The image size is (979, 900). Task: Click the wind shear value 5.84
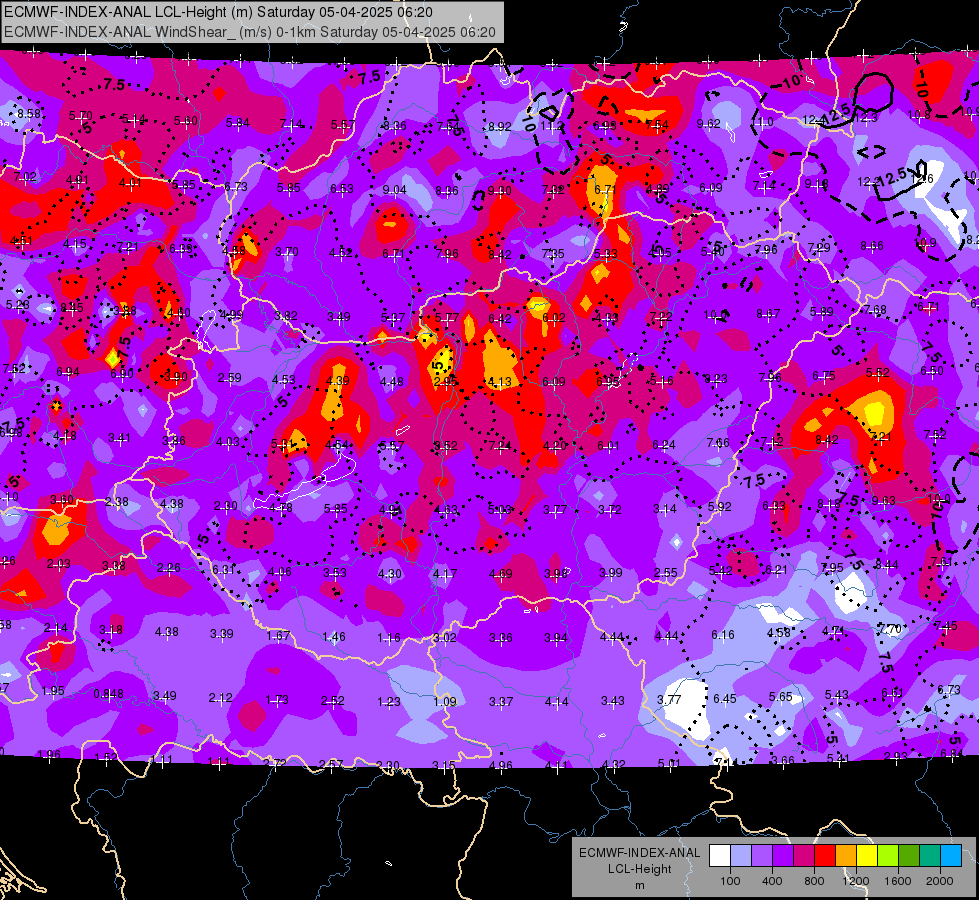tap(237, 123)
